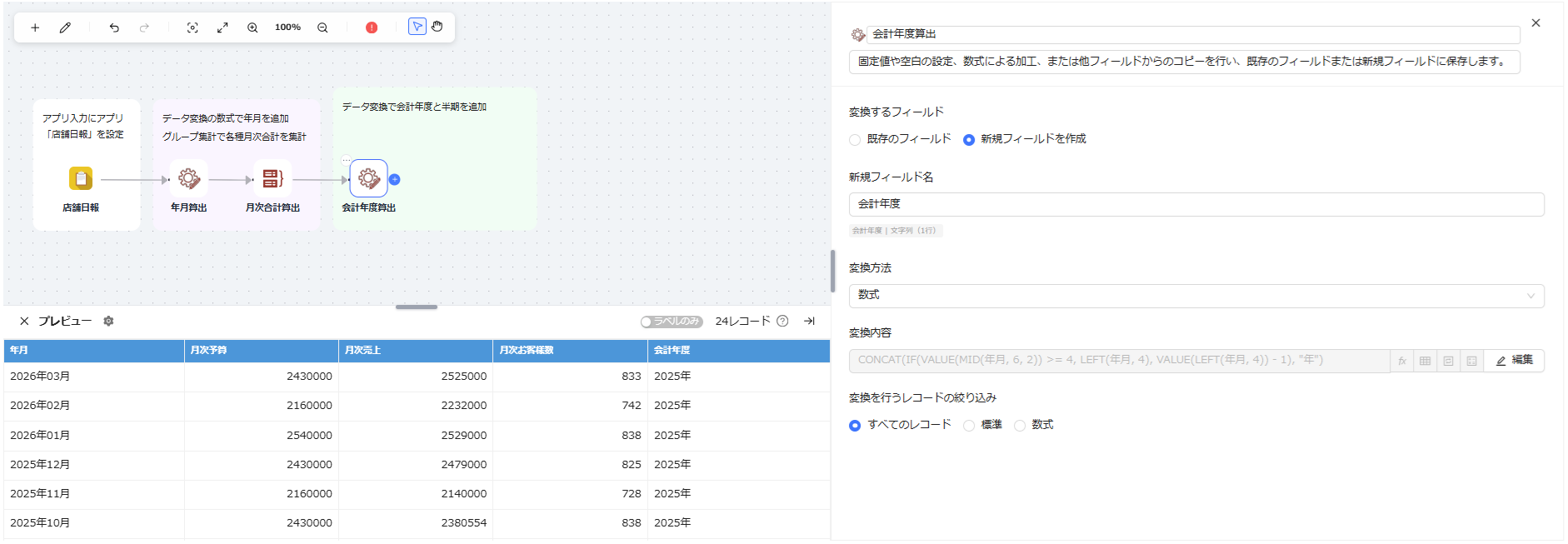Image resolution: width=1568 pixels, height=544 pixels.
Task: Open the red error alert icon
Action: 372,27
